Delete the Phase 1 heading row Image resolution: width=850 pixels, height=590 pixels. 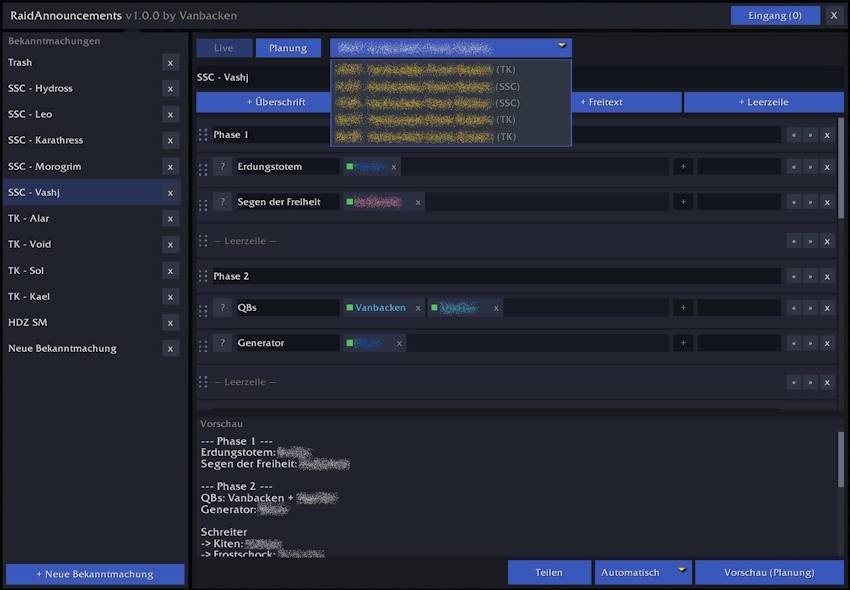pyautogui.click(x=827, y=135)
